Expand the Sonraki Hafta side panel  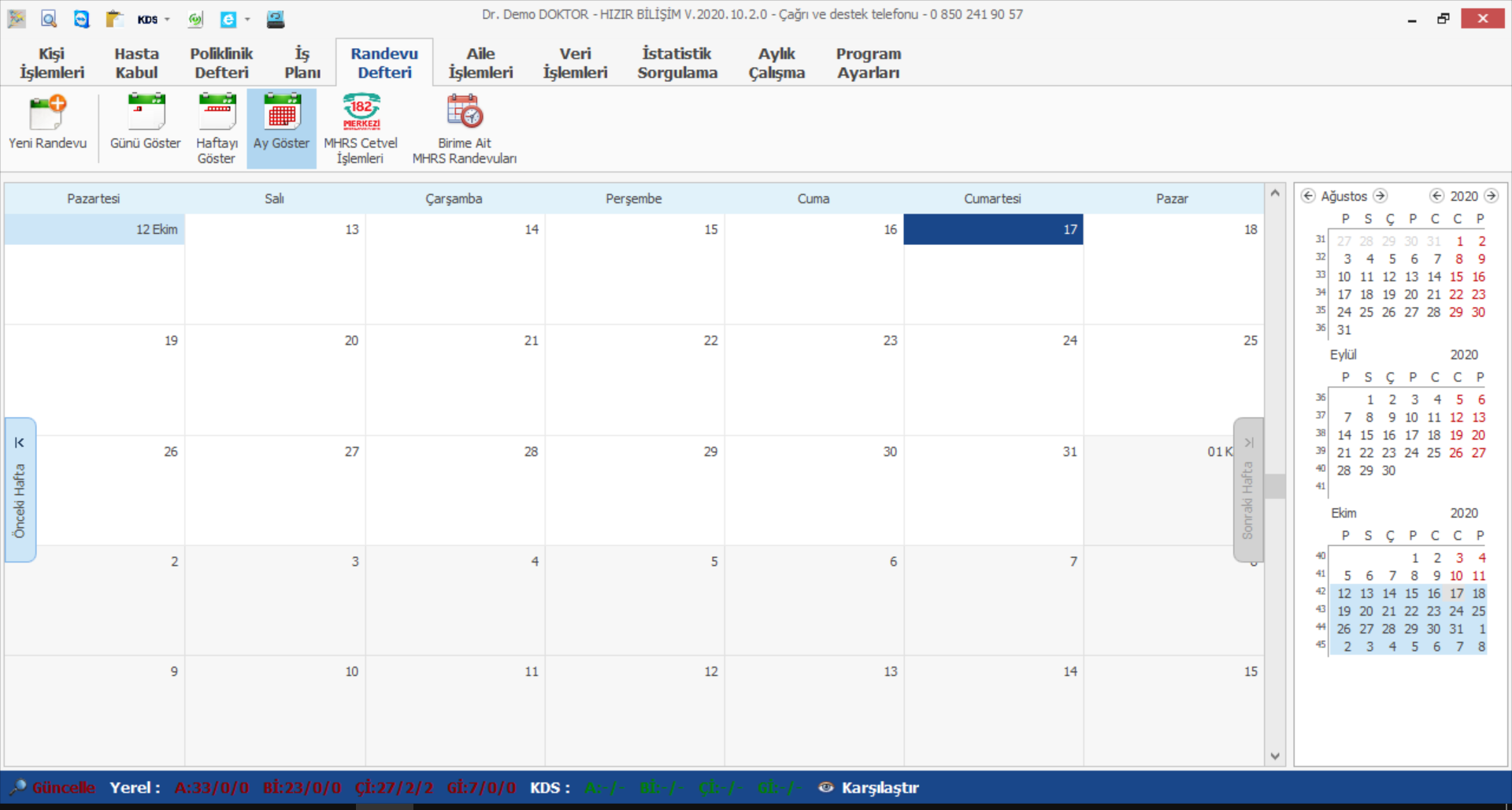(x=1247, y=489)
